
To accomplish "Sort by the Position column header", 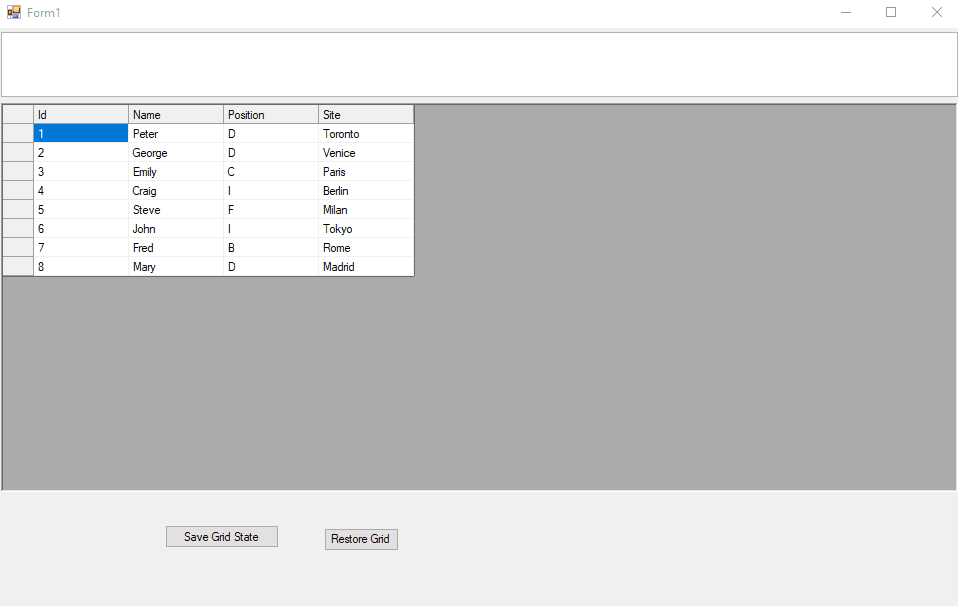I will [271, 114].
